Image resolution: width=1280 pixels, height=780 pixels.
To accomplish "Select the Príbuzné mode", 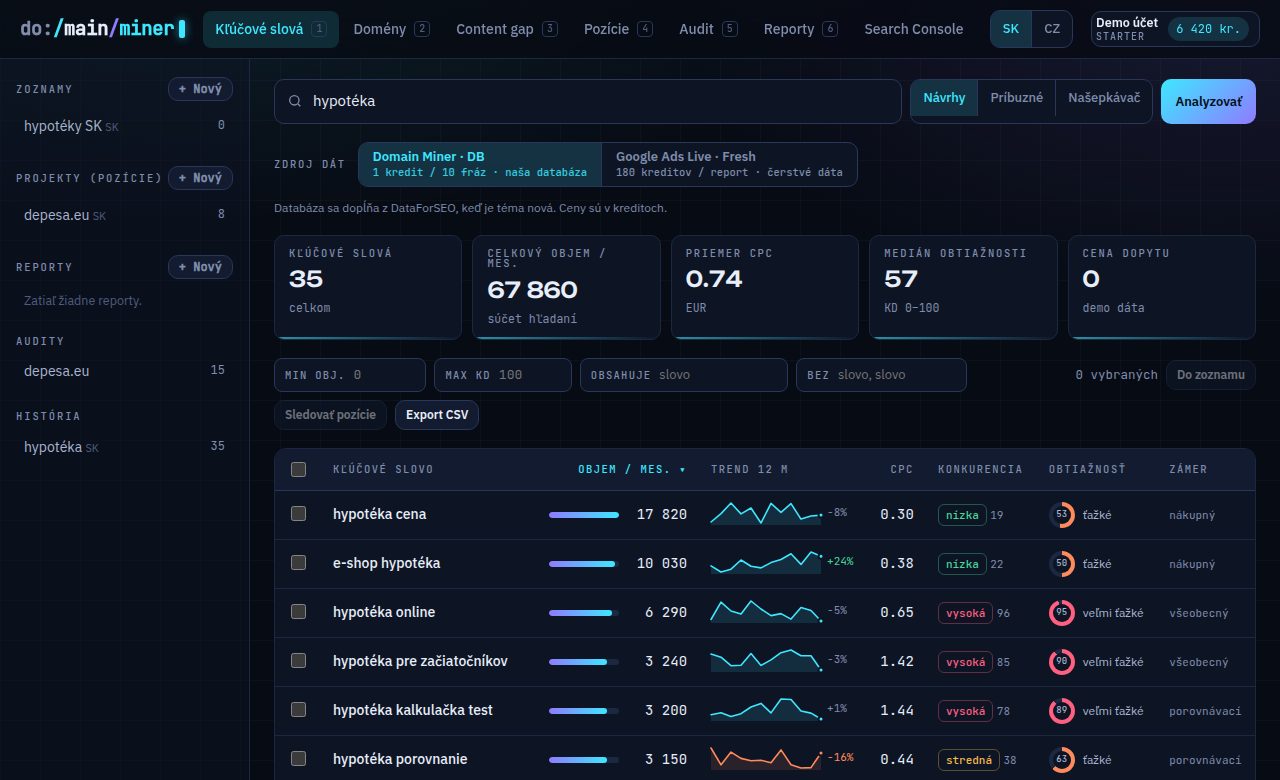I will point(1017,98).
